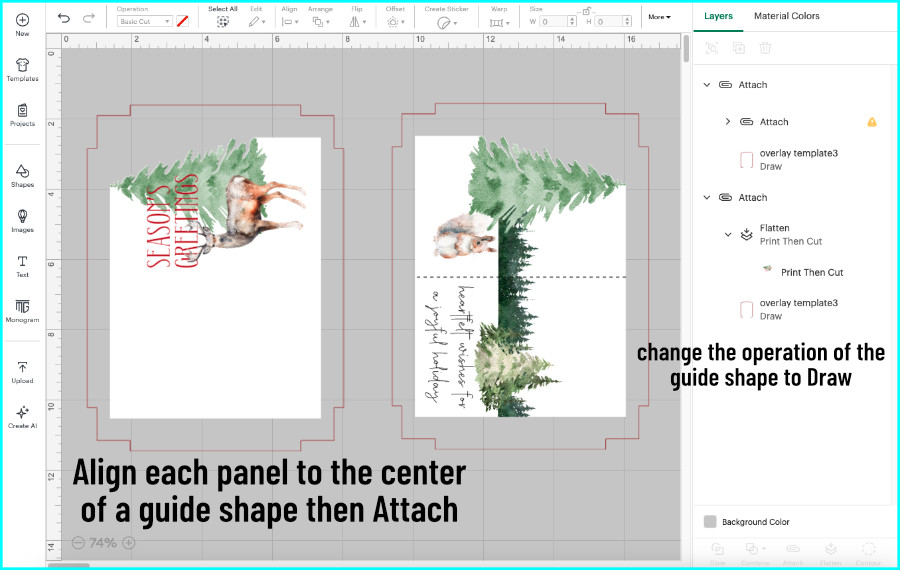Open the Arrange dropdown
900x570 pixels.
tap(320, 22)
